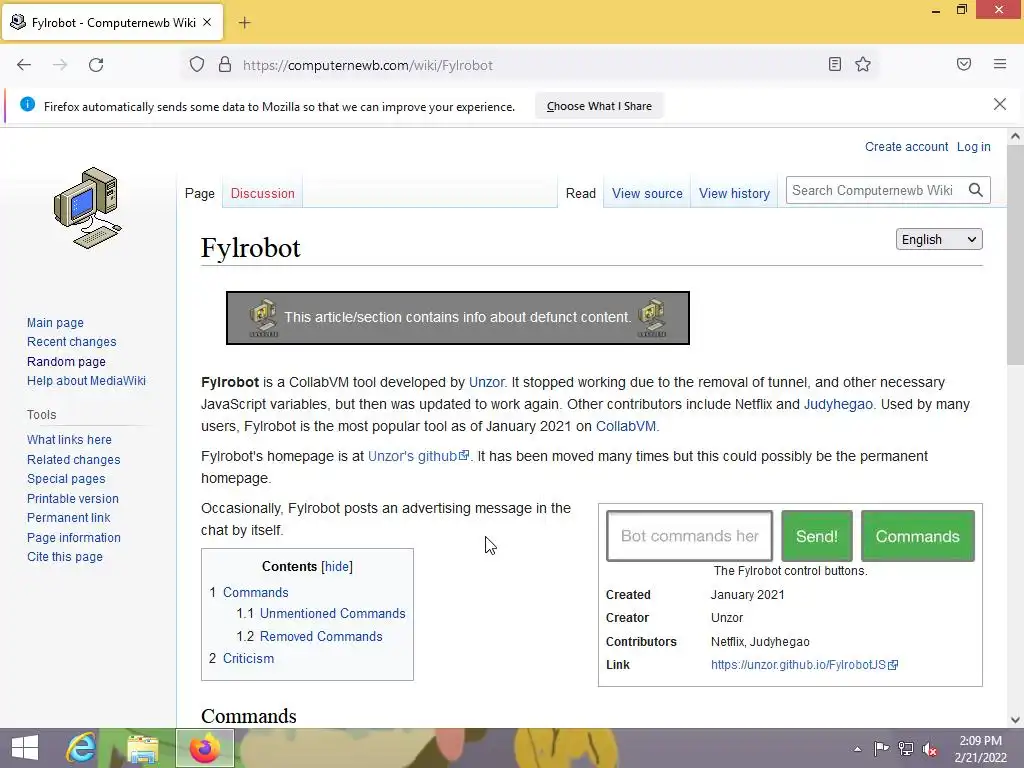Open What links here tool
Viewport: 1024px width, 768px height.
(69, 440)
